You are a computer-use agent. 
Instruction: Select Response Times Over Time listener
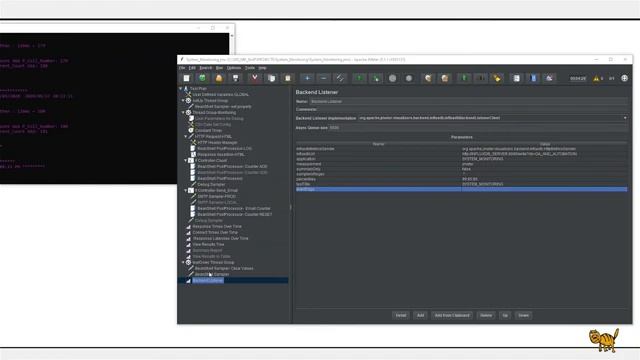217,226
